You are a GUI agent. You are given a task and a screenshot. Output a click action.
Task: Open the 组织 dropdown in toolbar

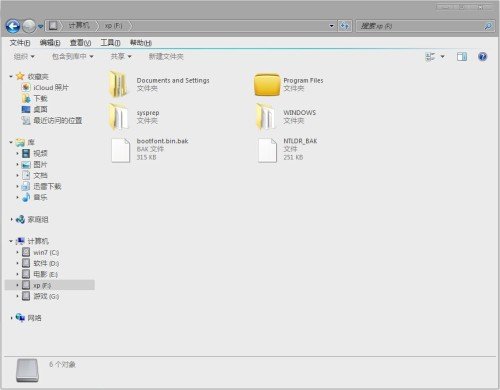pyautogui.click(x=24, y=56)
